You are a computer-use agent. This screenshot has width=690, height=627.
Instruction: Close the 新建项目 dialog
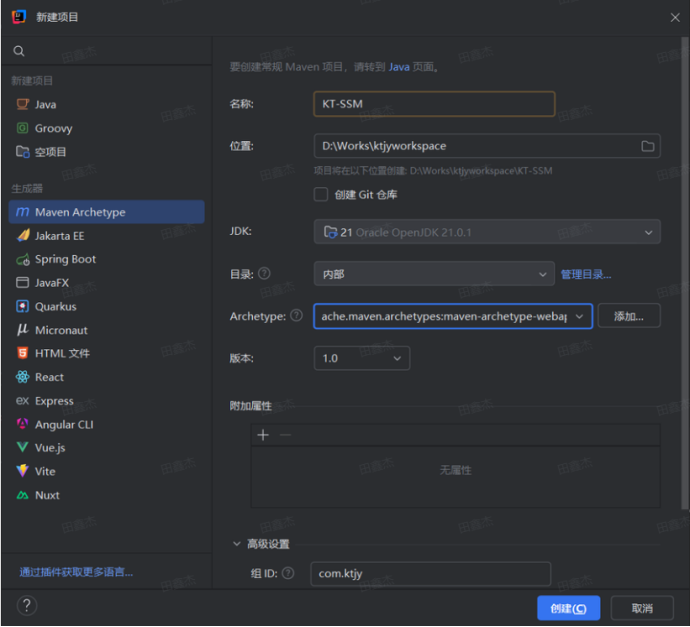tap(675, 17)
